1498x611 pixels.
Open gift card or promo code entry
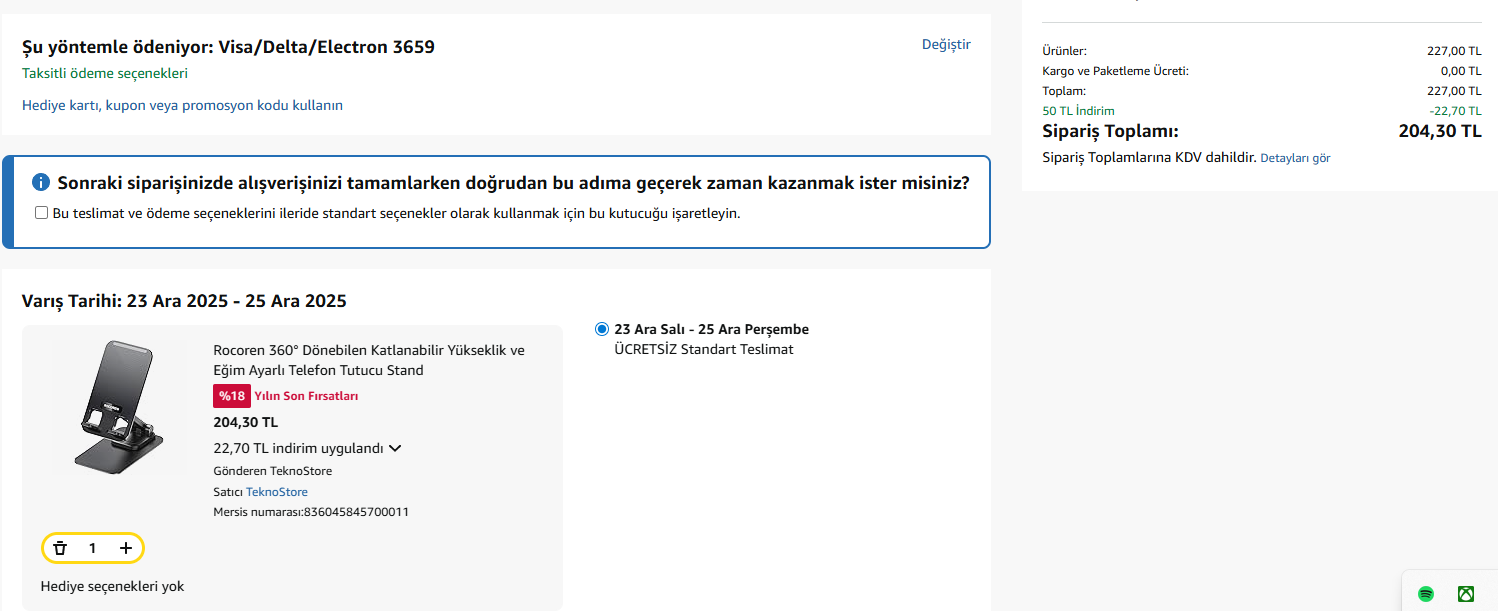tap(182, 105)
